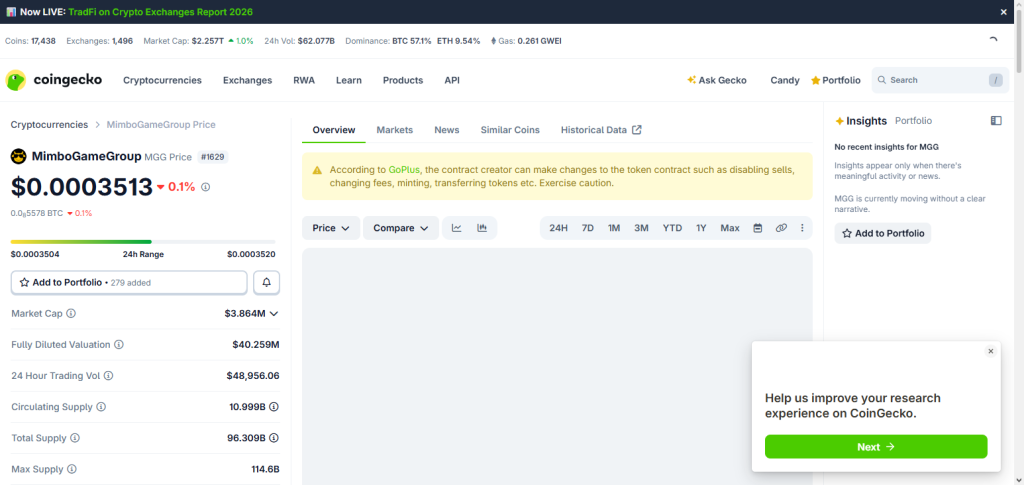
Task: Select the Max chart timeframe
Action: coord(730,228)
